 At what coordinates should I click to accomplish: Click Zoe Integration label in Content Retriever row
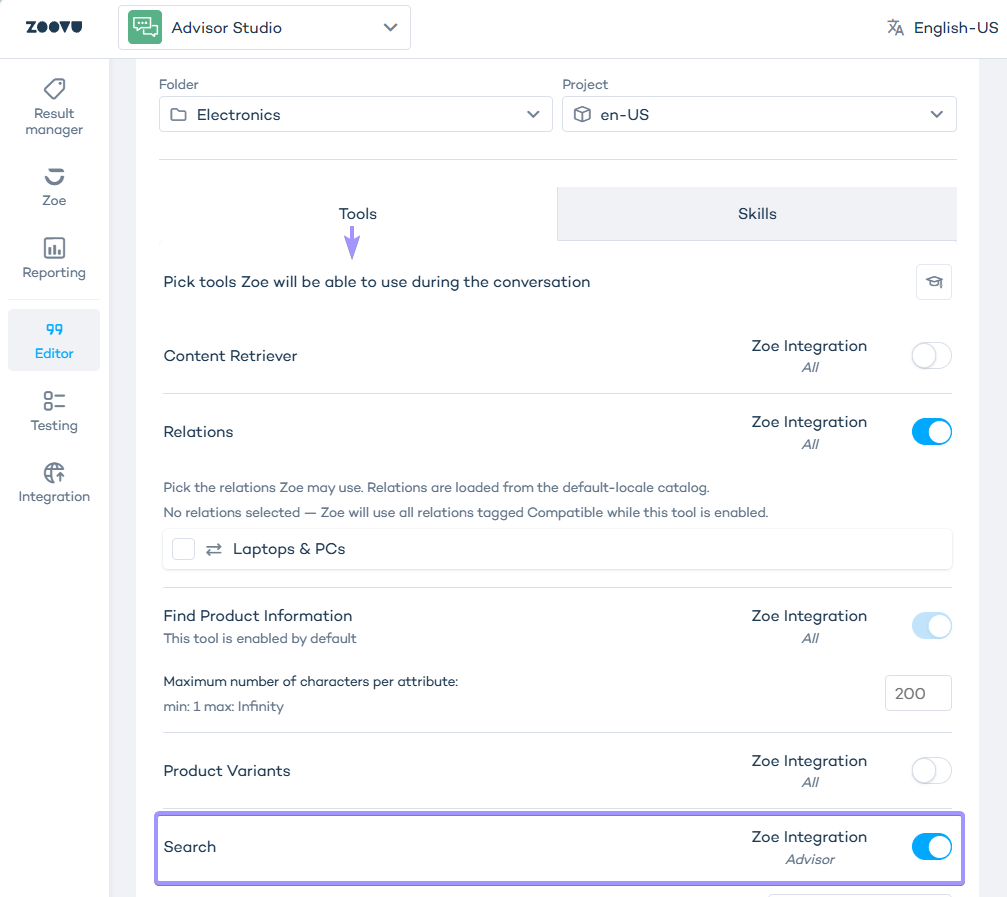coord(809,346)
